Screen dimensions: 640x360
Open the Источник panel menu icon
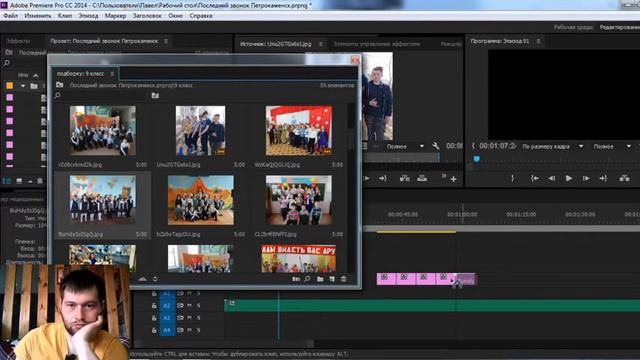pyautogui.click(x=321, y=44)
